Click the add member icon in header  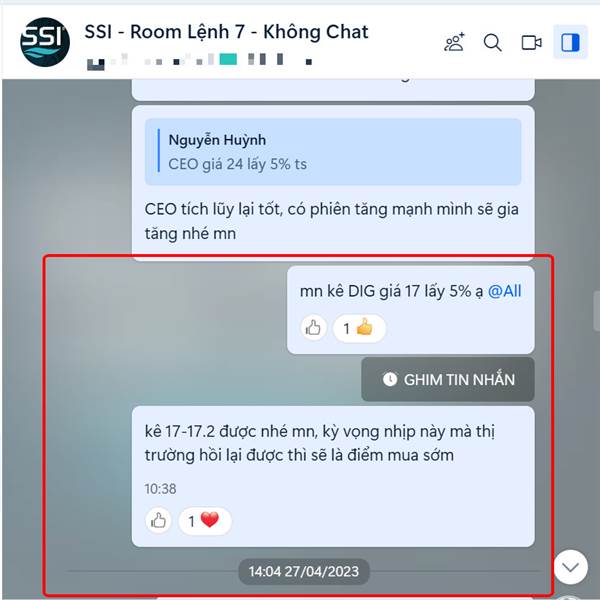point(454,42)
